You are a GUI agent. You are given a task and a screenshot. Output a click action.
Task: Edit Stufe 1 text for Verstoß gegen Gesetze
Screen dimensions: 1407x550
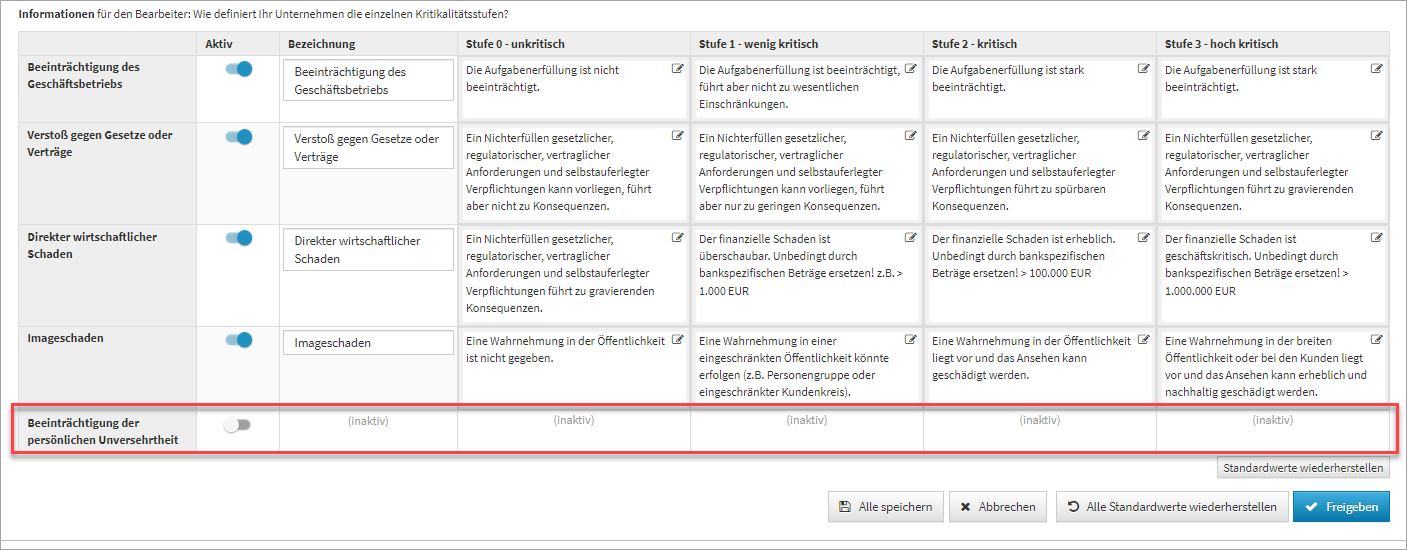pos(910,136)
